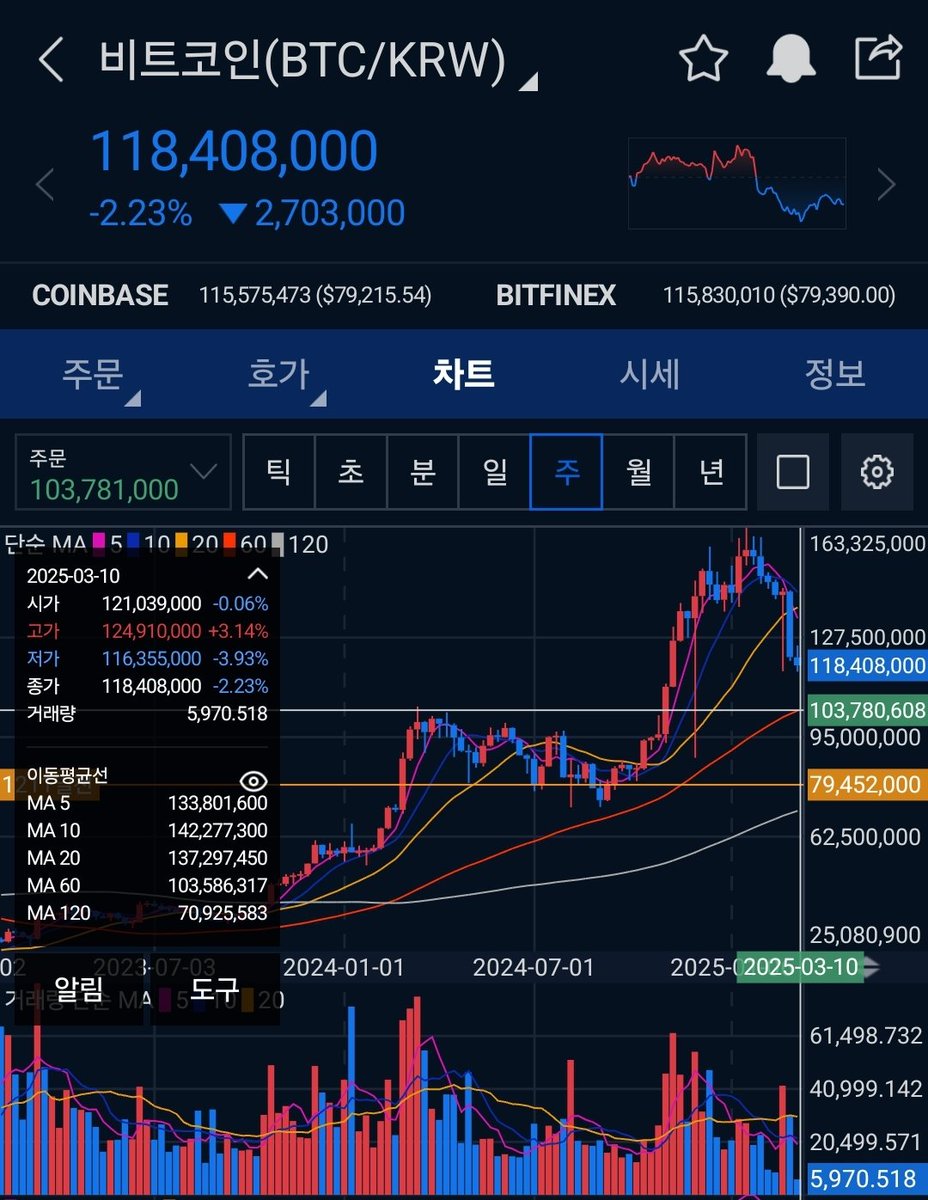Select the 틱 chart interval
The height and width of the screenshot is (1200, 928).
click(x=279, y=472)
